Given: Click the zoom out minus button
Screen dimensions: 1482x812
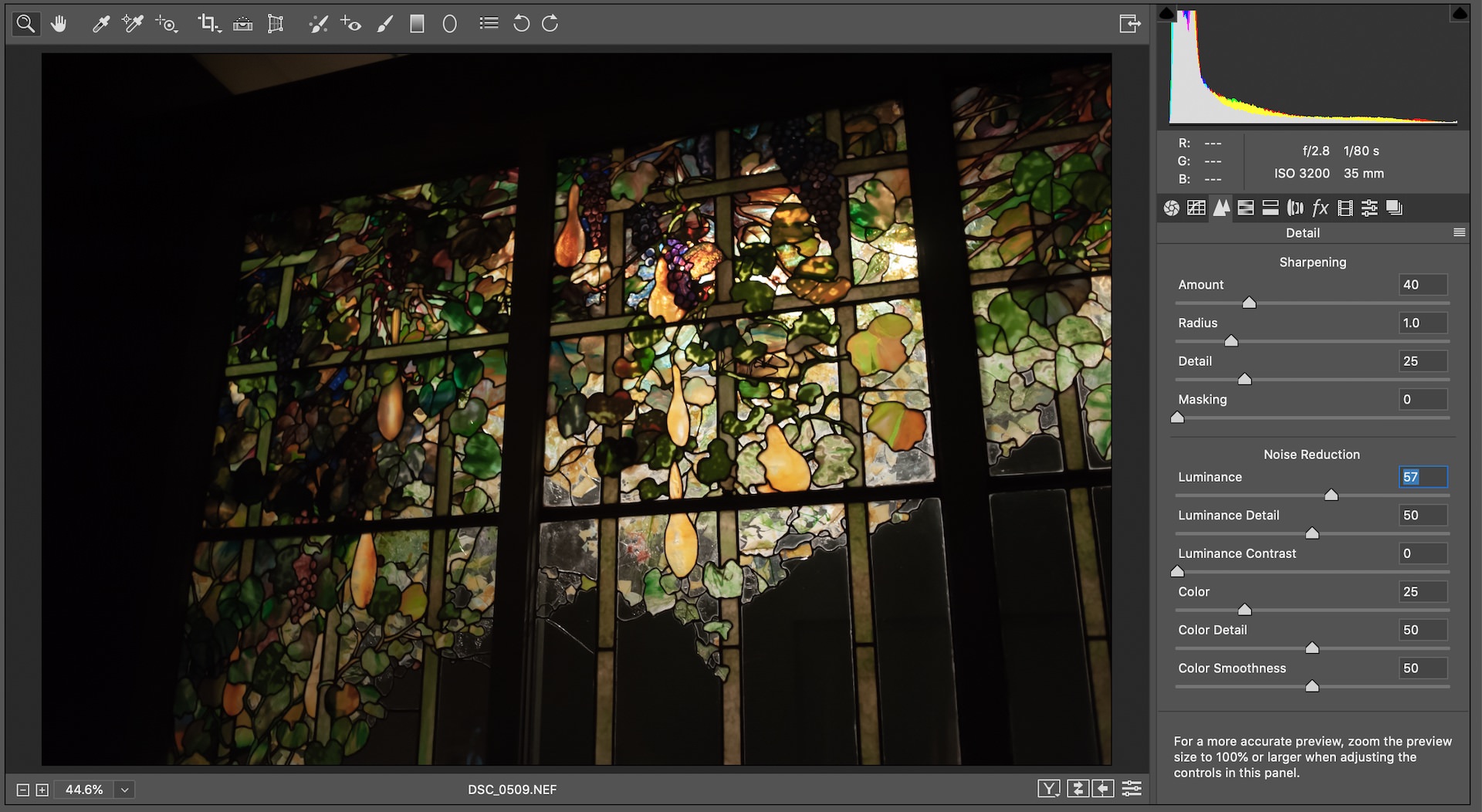Looking at the screenshot, I should (22, 790).
